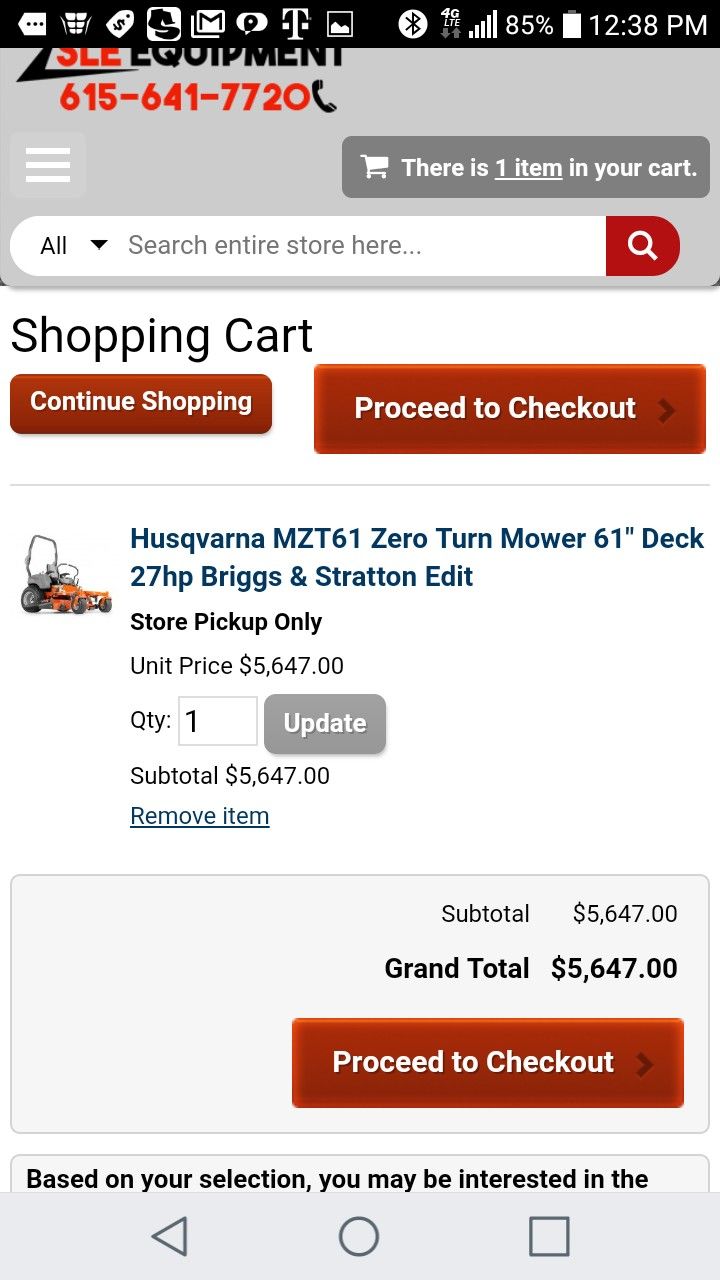Click Continue Shopping button
This screenshot has height=1280, width=720.
point(141,403)
